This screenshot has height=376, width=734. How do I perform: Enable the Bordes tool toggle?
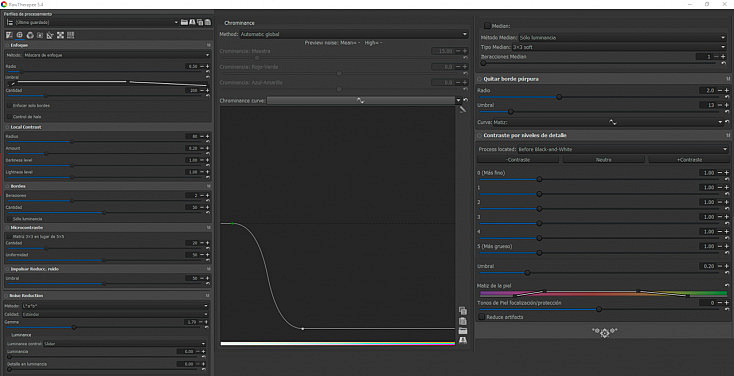click(7, 186)
